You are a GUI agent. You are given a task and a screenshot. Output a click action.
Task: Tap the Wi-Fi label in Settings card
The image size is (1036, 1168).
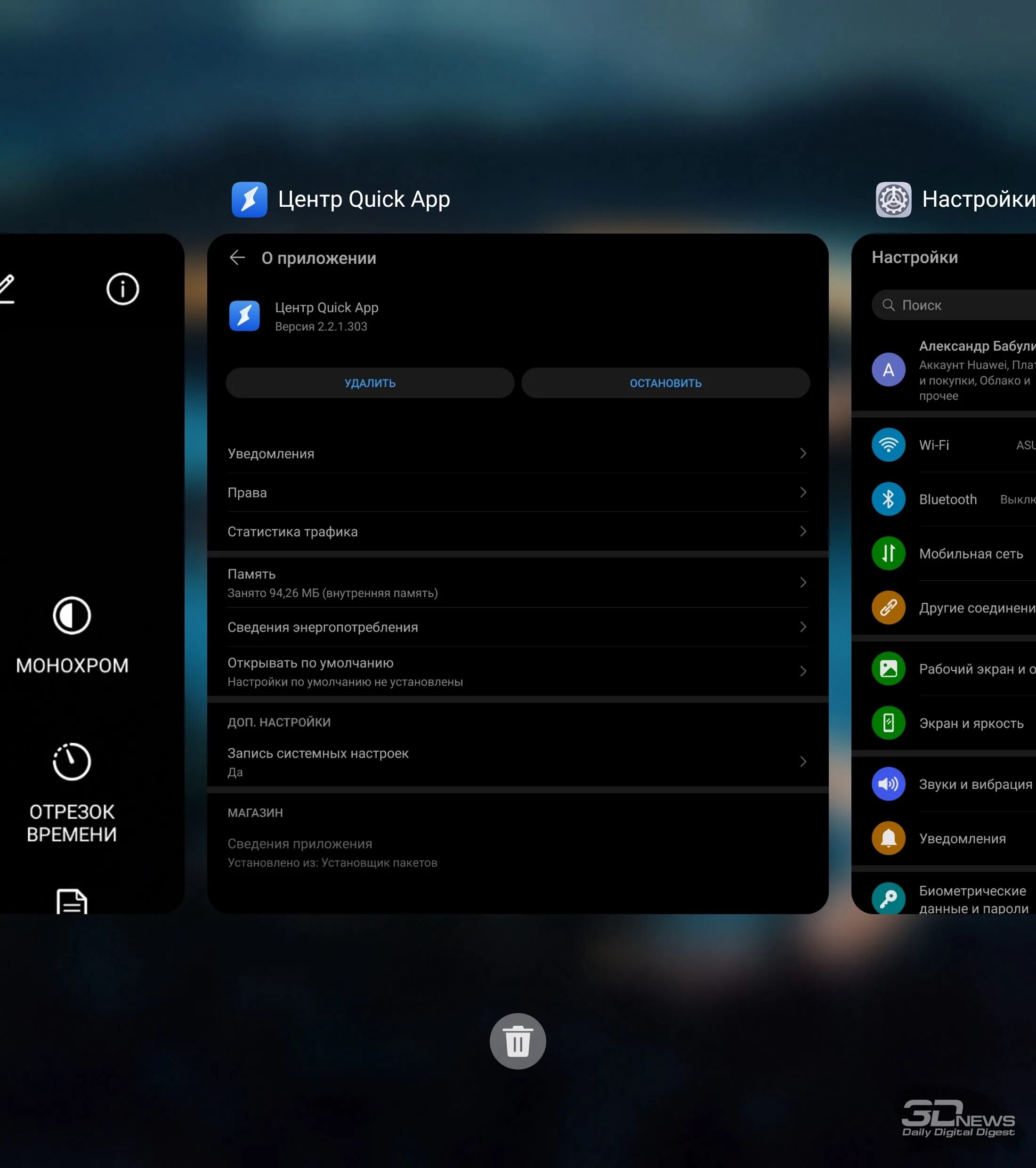(x=934, y=445)
